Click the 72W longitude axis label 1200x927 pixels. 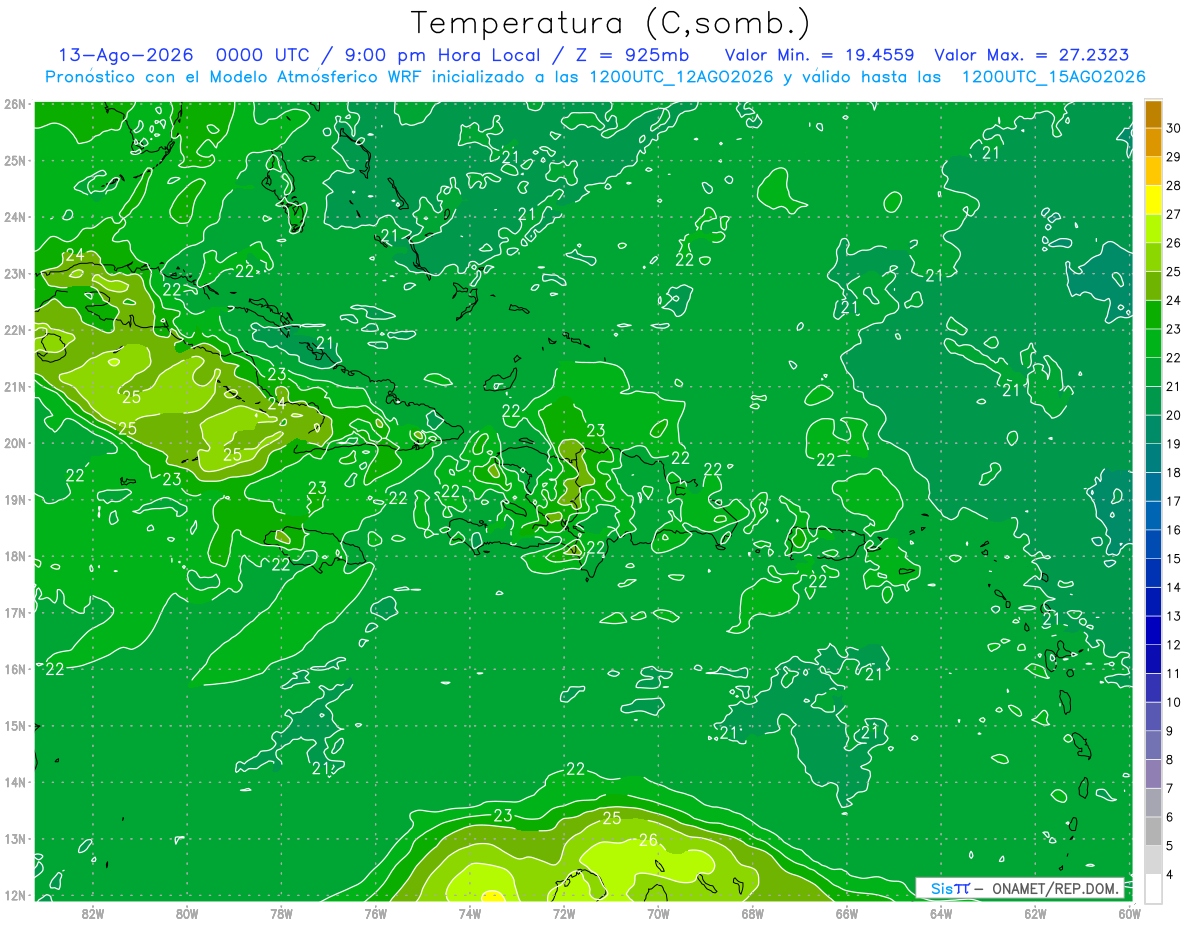[564, 912]
